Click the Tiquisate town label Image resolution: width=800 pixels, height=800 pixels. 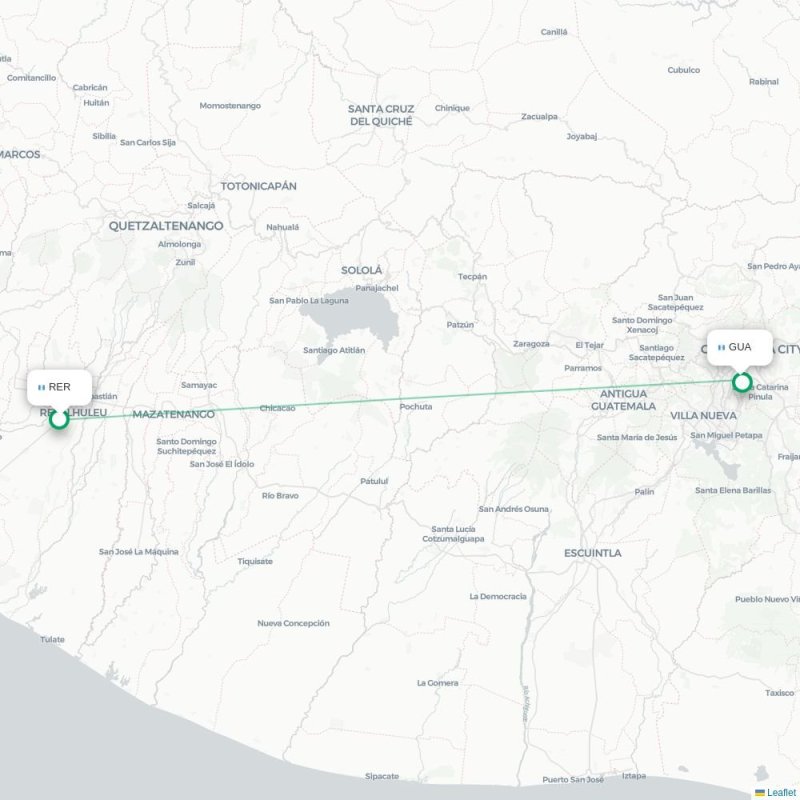(x=255, y=561)
